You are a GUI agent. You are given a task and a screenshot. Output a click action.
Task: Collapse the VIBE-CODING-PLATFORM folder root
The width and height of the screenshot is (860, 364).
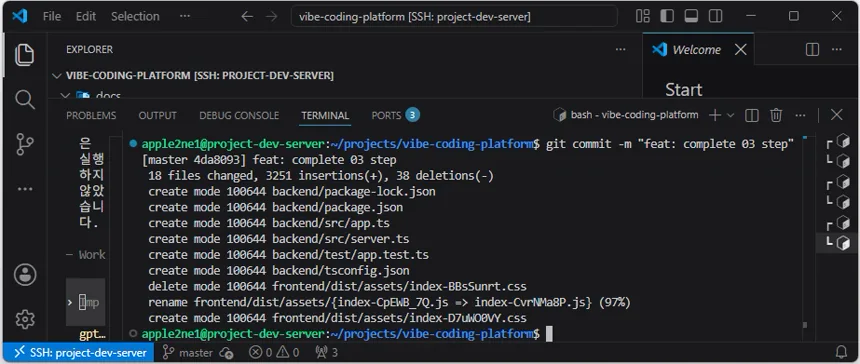[x=200, y=76]
